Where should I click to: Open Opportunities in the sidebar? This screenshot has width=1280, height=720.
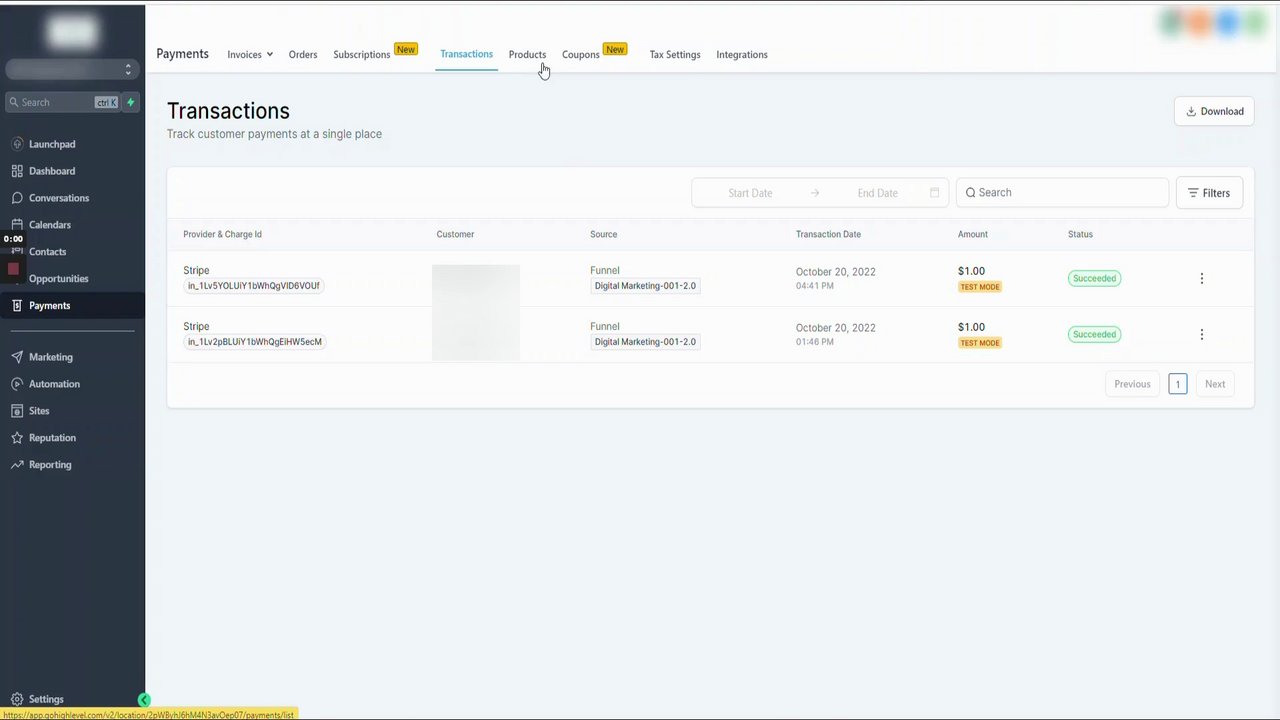pos(59,279)
